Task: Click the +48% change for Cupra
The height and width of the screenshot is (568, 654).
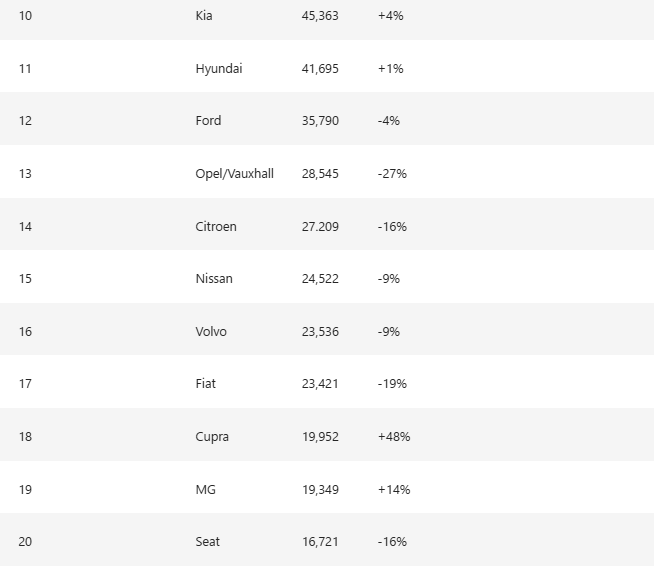Action: point(394,436)
